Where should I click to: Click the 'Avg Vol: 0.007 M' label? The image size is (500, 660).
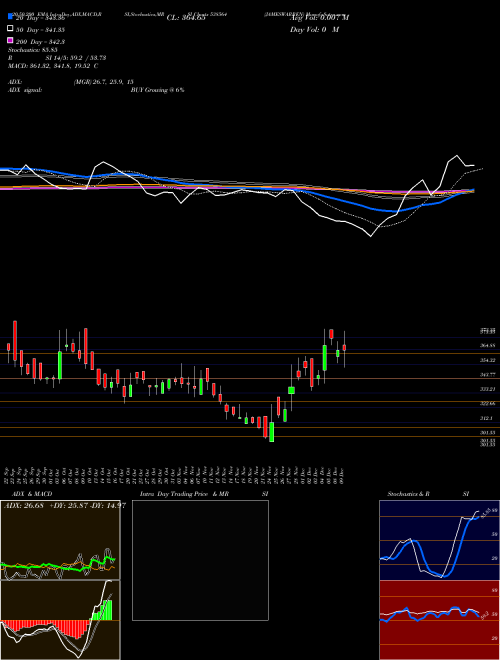[319, 17]
